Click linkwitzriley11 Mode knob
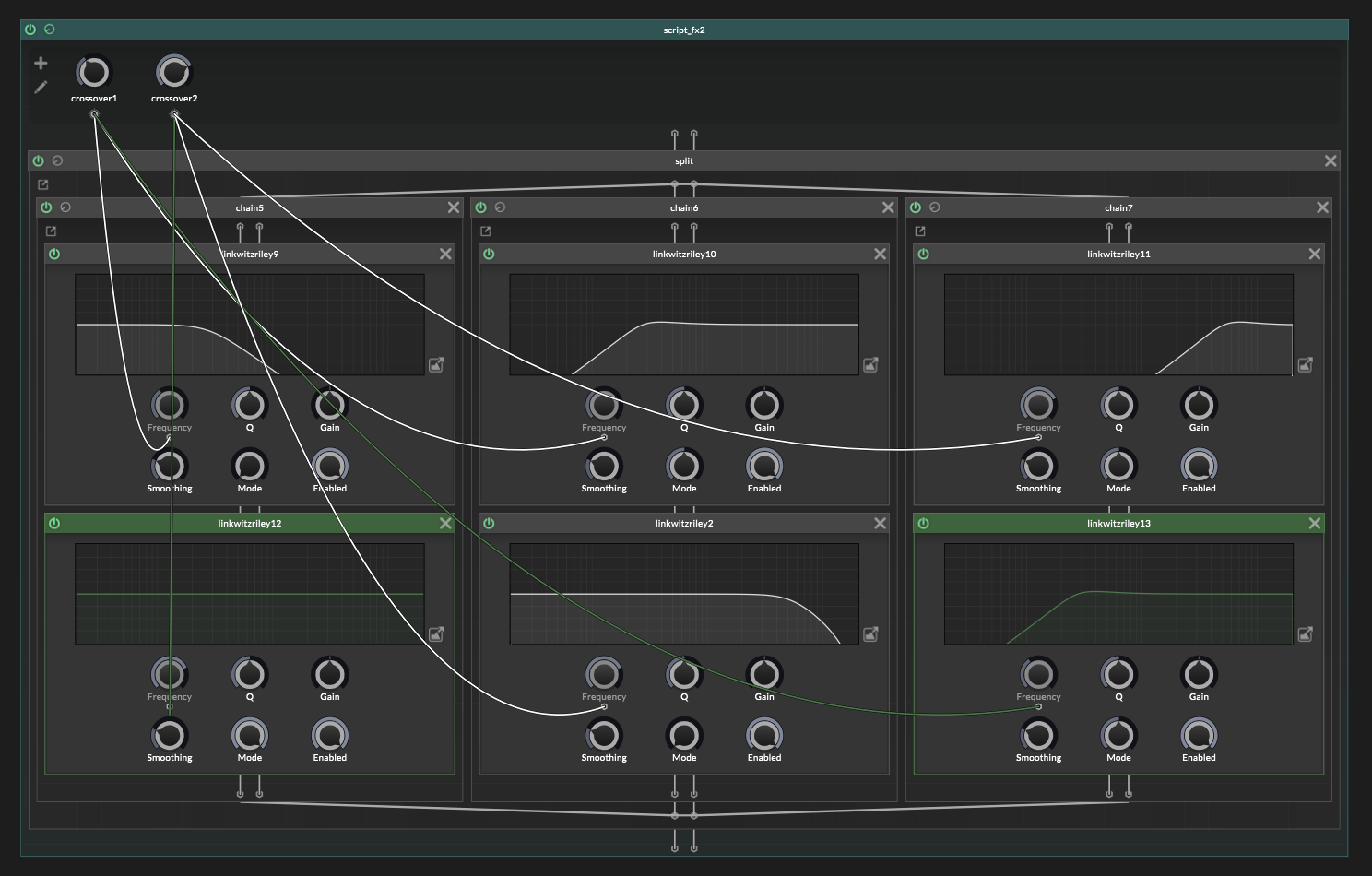1372x876 pixels. pyautogui.click(x=1118, y=466)
